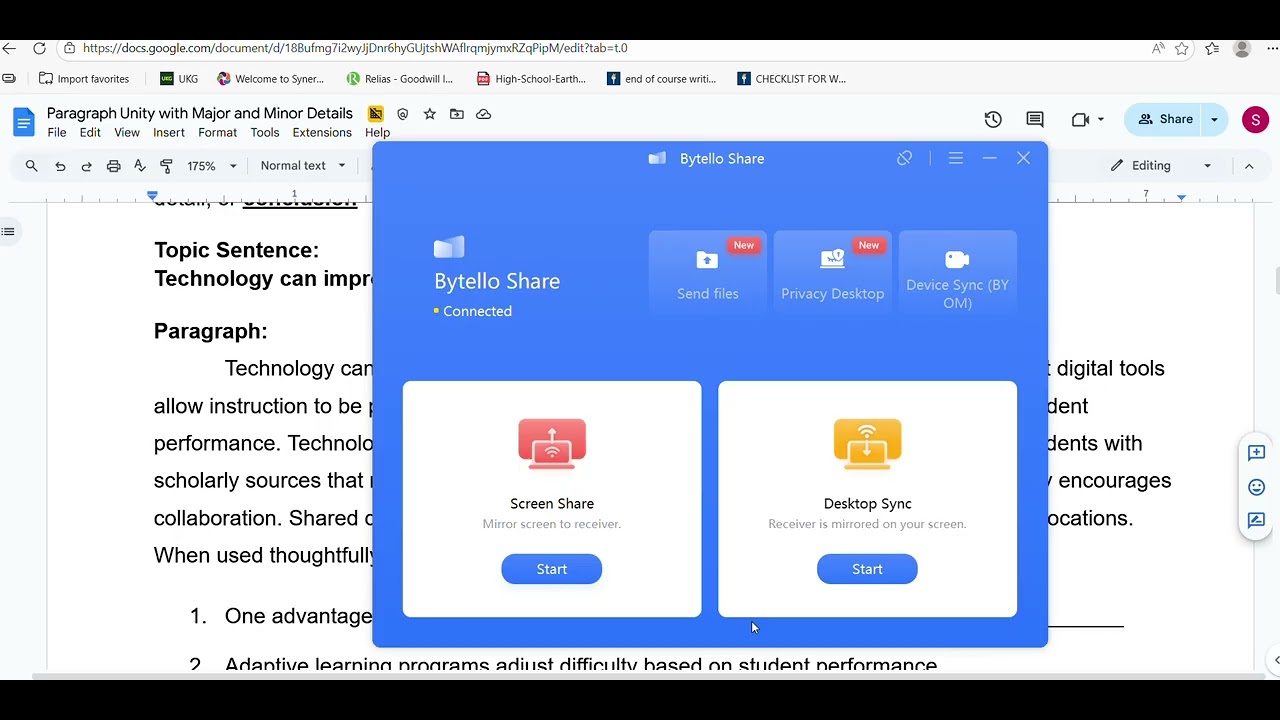1280x720 pixels.
Task: Open the Extensions menu
Action: 322,132
